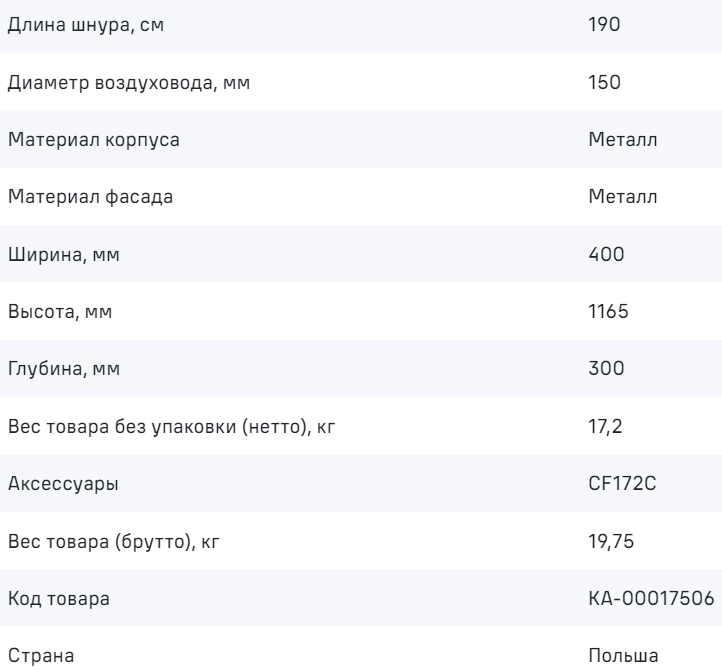722x672 pixels.
Task: Click the net weight value 17,2
Action: point(604,428)
